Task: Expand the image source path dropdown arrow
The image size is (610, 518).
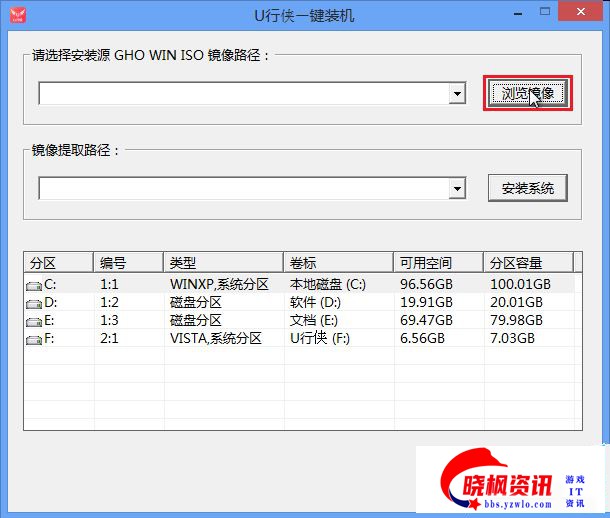Action: [457, 94]
